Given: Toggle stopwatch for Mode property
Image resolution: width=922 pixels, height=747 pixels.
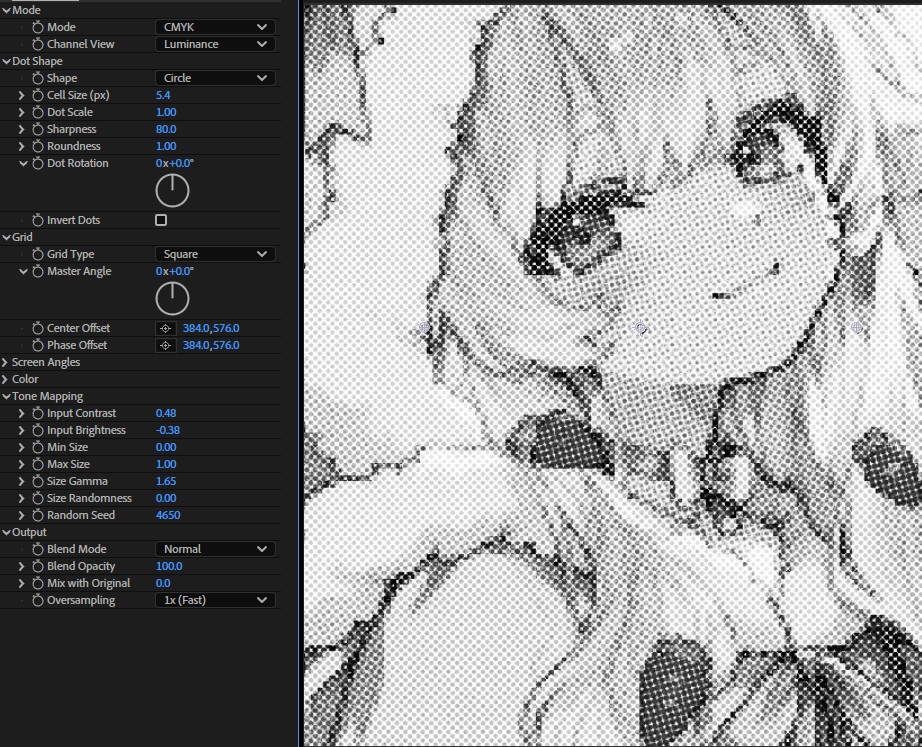Looking at the screenshot, I should pyautogui.click(x=38, y=27).
